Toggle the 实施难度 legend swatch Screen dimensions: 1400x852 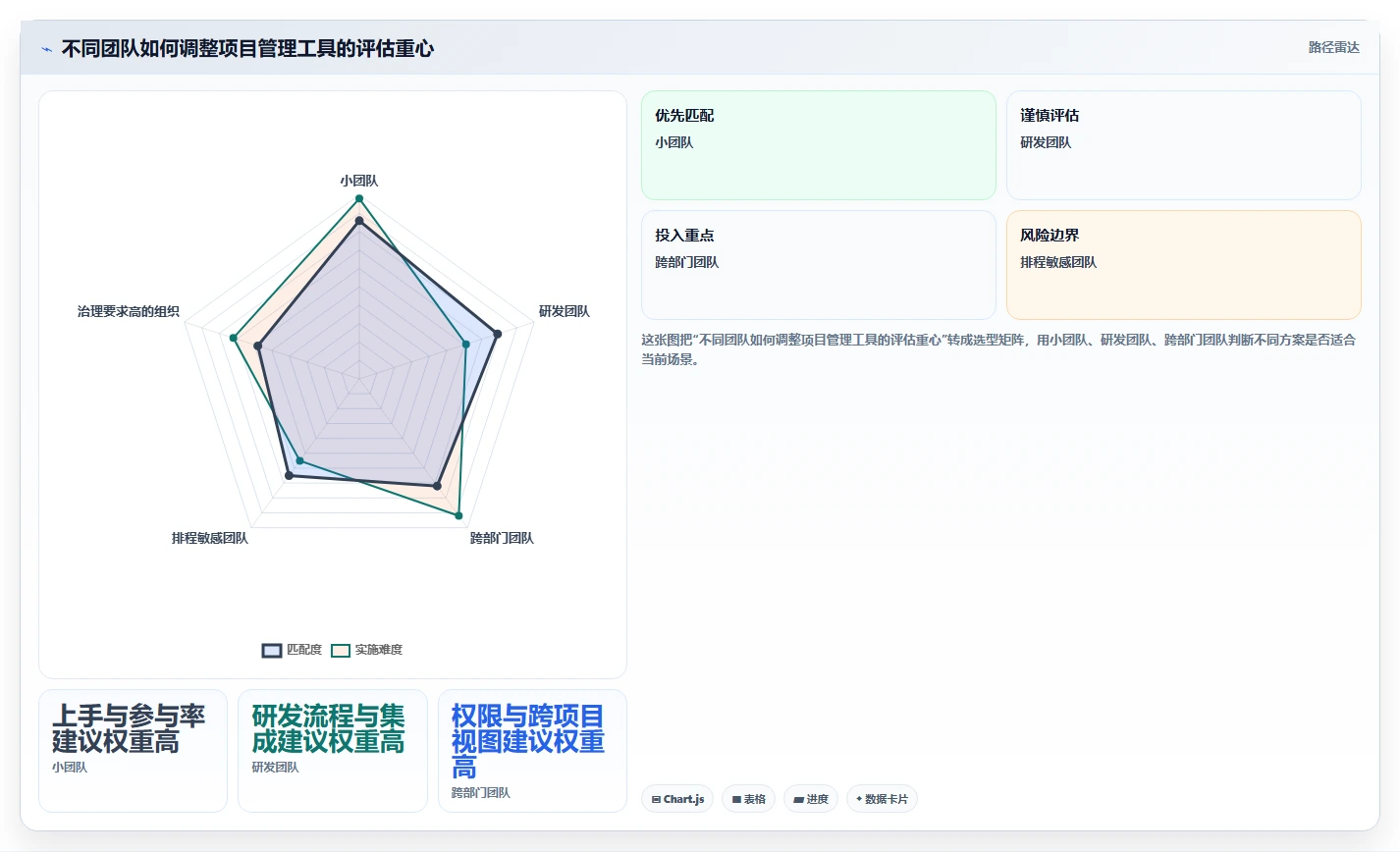341,650
